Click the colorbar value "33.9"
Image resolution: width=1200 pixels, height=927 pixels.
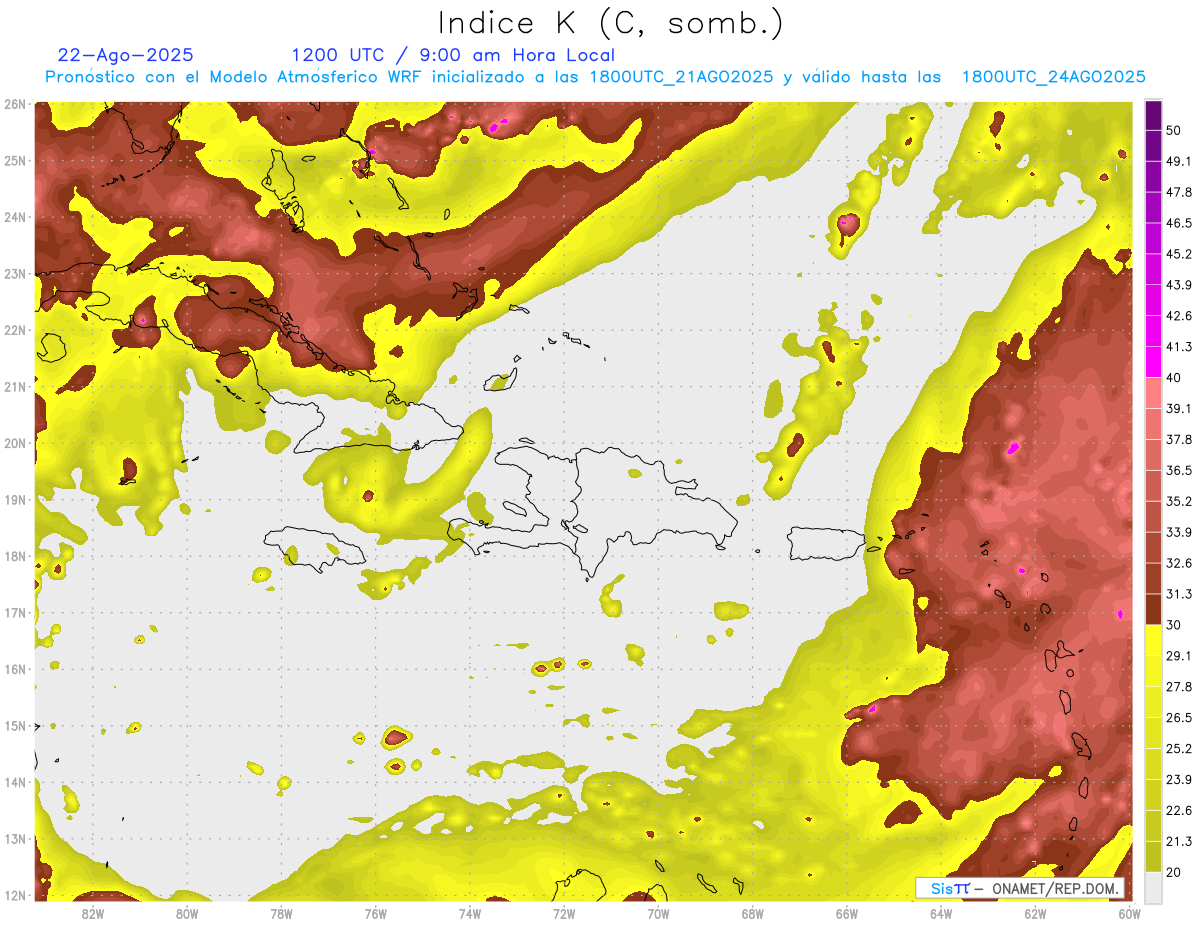tap(1179, 532)
